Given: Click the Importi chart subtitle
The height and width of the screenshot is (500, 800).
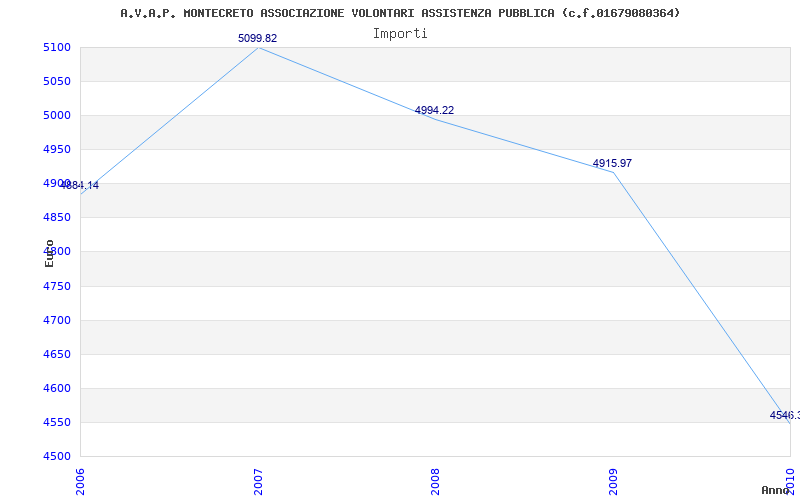Looking at the screenshot, I should pos(400,34).
